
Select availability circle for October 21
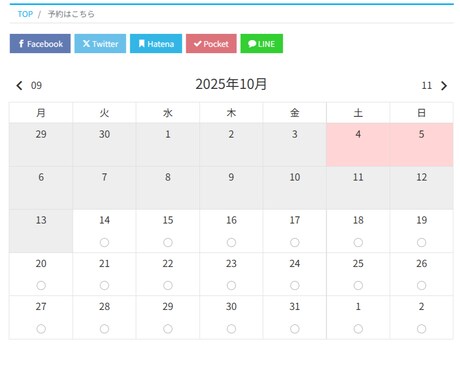click(104, 286)
